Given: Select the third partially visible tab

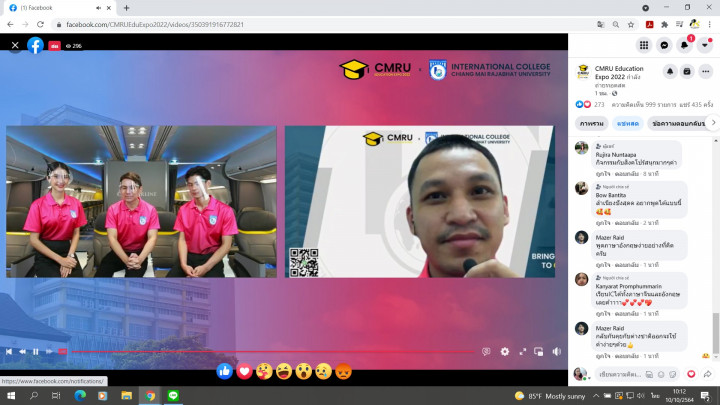Looking at the screenshot, I should pyautogui.click(x=678, y=124).
